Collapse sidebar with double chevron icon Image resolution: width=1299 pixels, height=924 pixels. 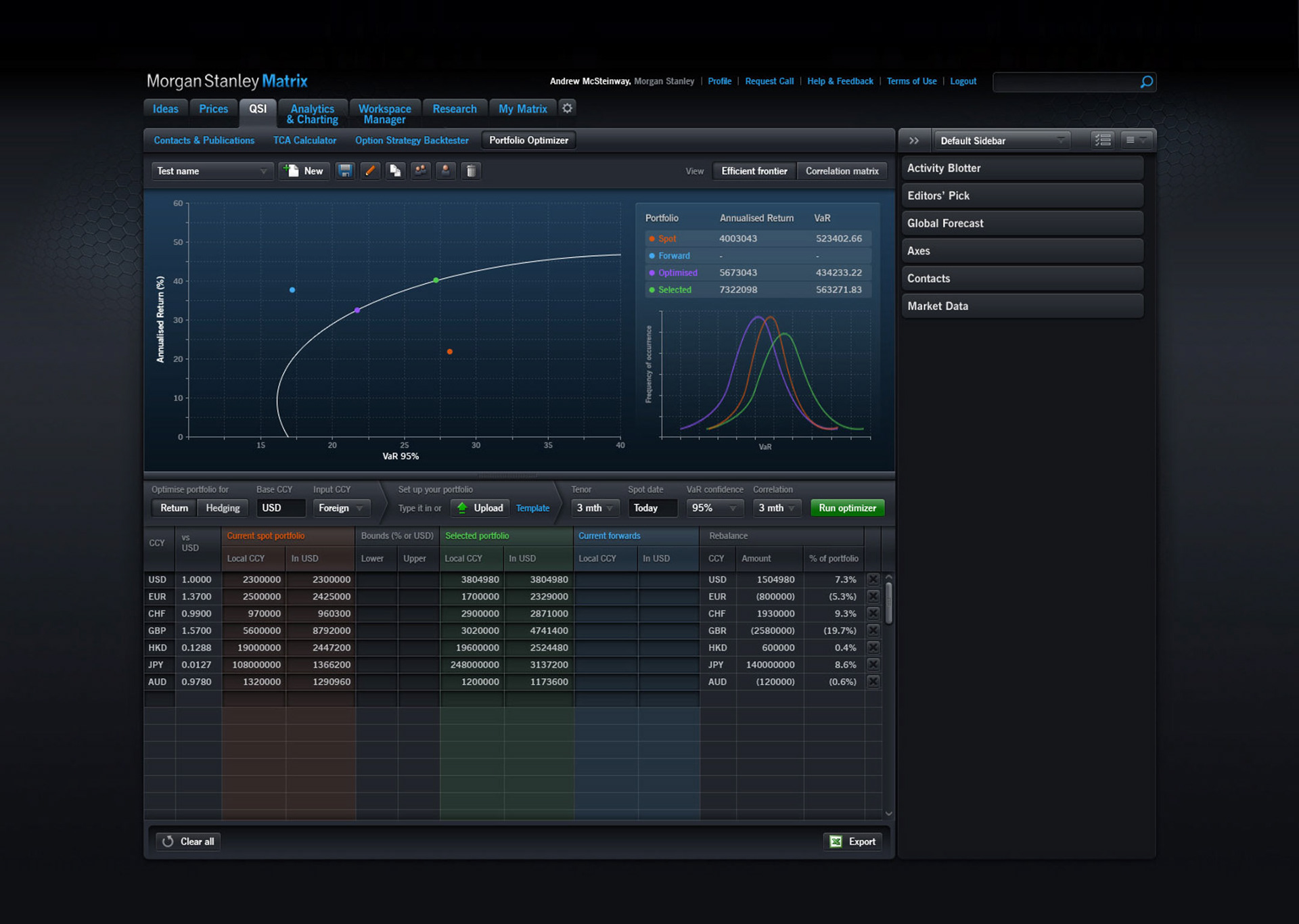(914, 141)
